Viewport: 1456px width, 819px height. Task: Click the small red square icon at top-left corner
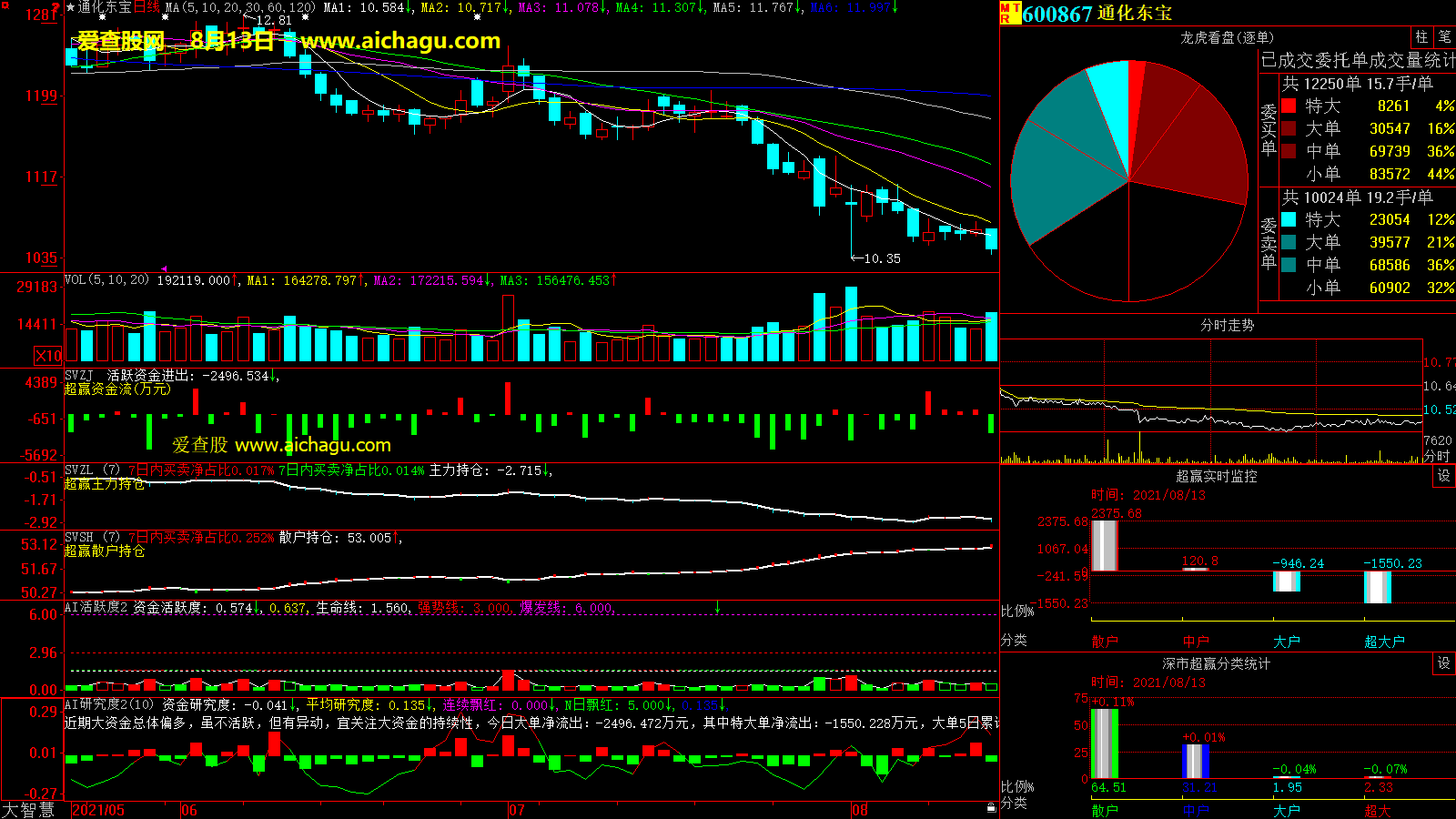click(x=5, y=6)
